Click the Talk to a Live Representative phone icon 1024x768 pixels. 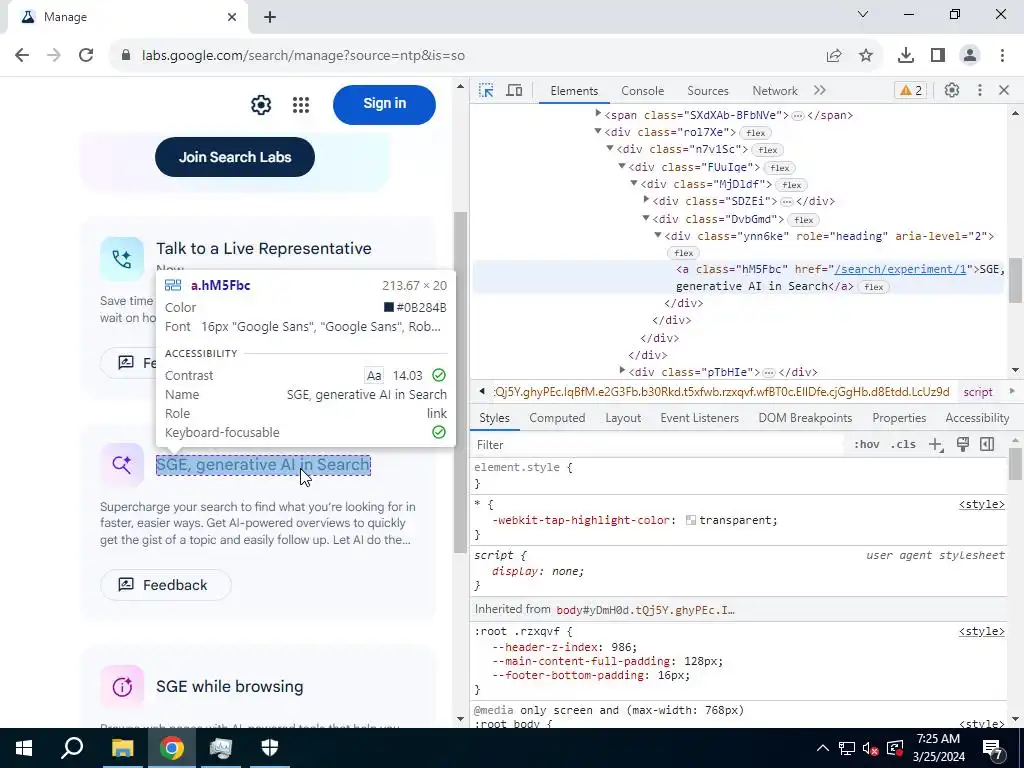122,259
